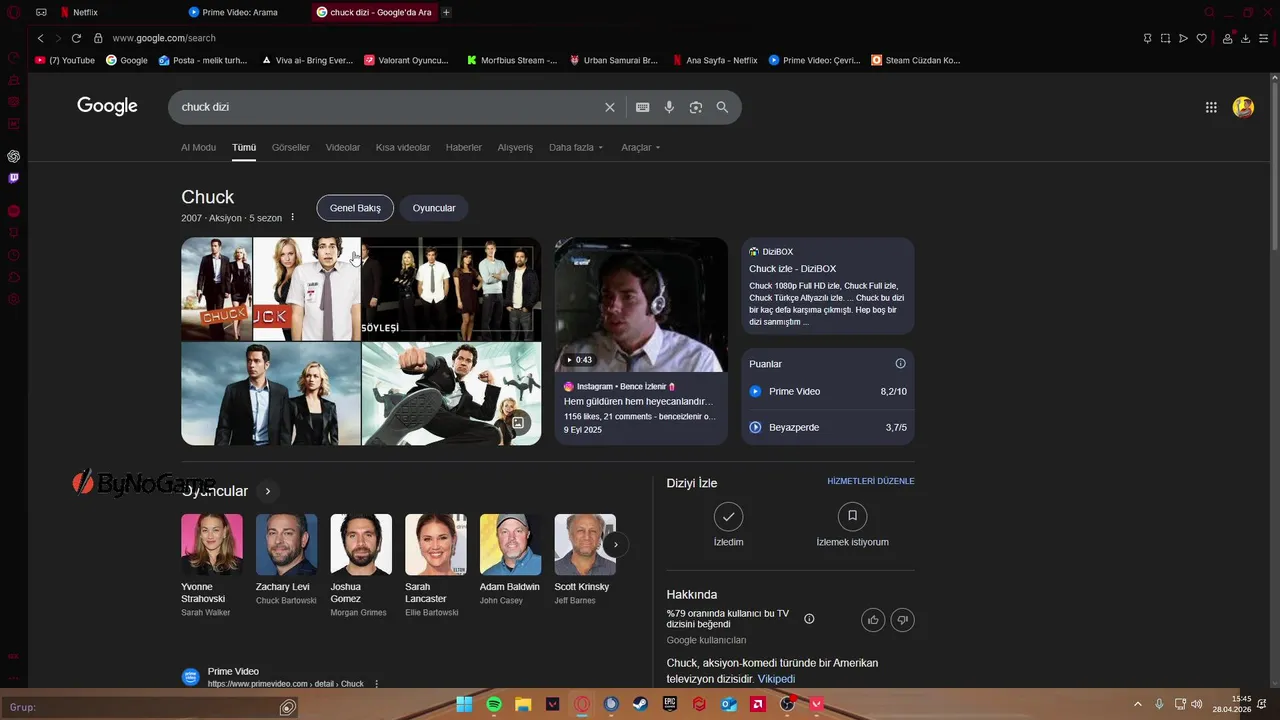
Task: Click the Windows Start button
Action: point(464,704)
